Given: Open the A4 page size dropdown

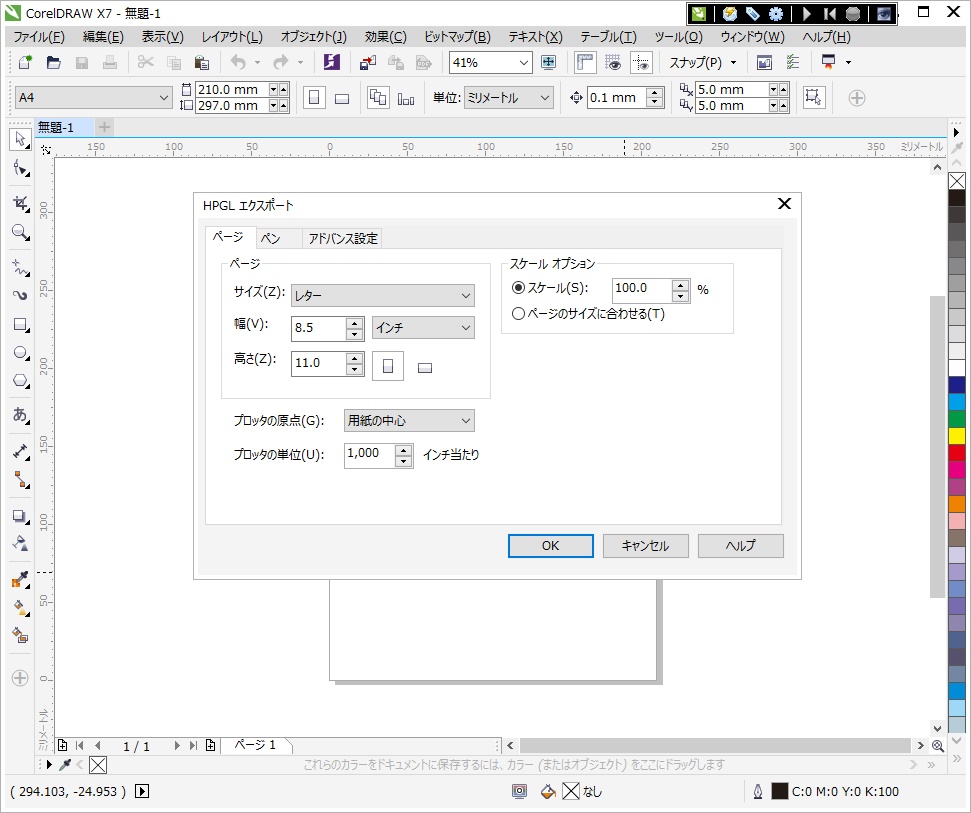Looking at the screenshot, I should [94, 98].
